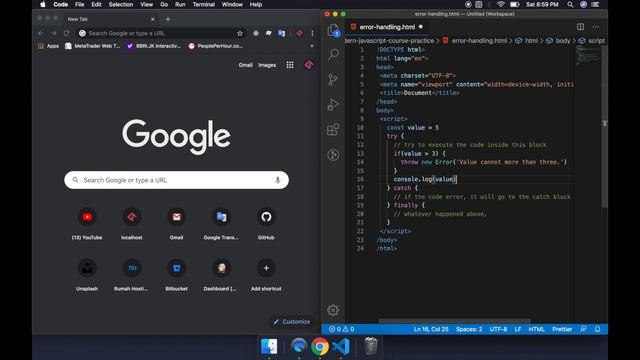Change indentation via Spaces: 2
Image resolution: width=640 pixels, height=360 pixels.
469,329
